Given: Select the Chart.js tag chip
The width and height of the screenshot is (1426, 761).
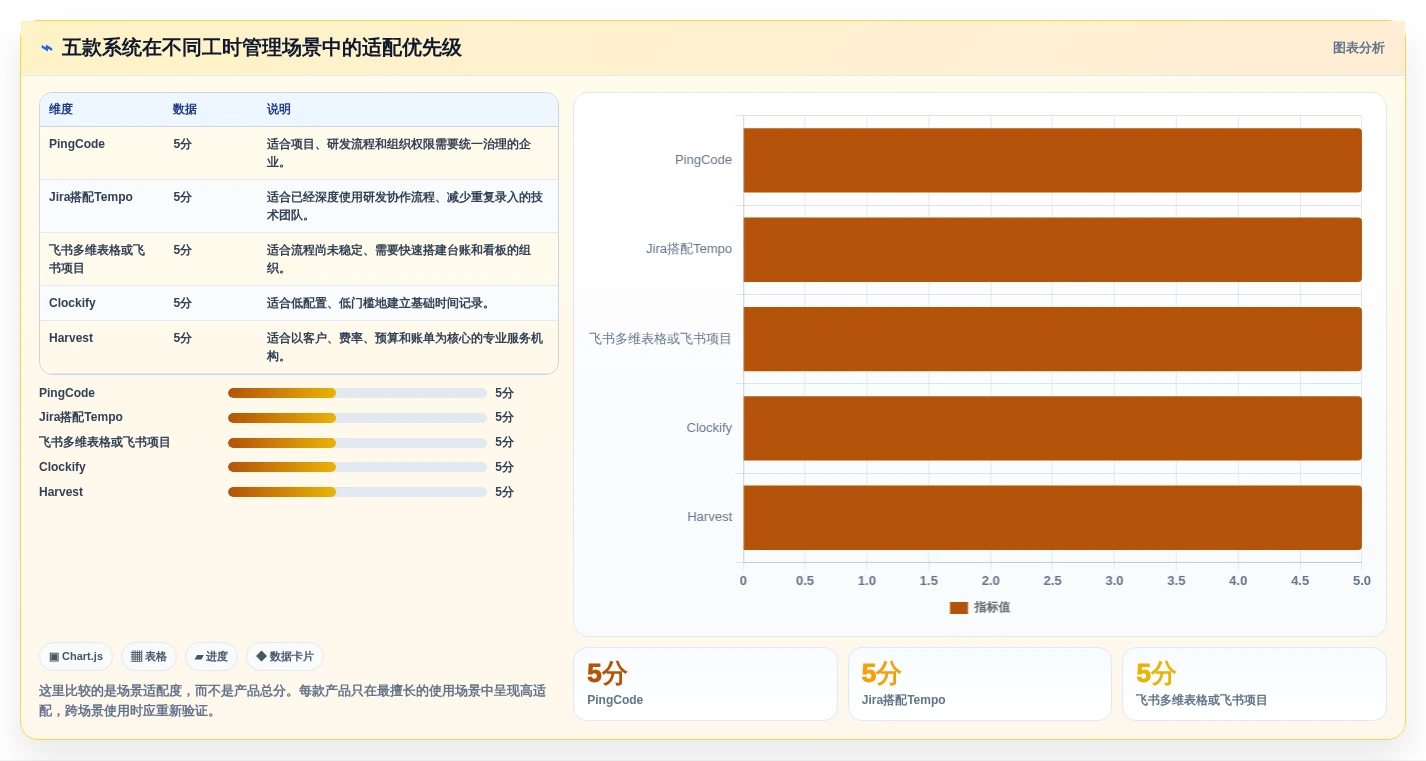Looking at the screenshot, I should (x=76, y=657).
